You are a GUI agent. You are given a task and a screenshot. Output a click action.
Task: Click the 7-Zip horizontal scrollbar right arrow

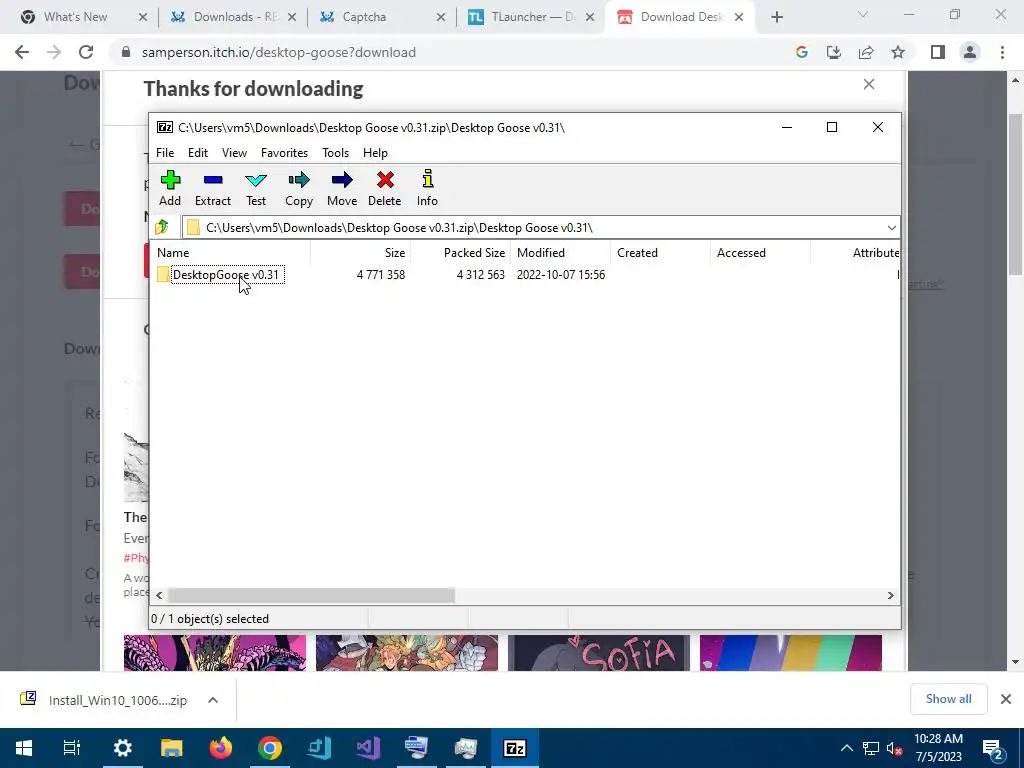coord(890,595)
